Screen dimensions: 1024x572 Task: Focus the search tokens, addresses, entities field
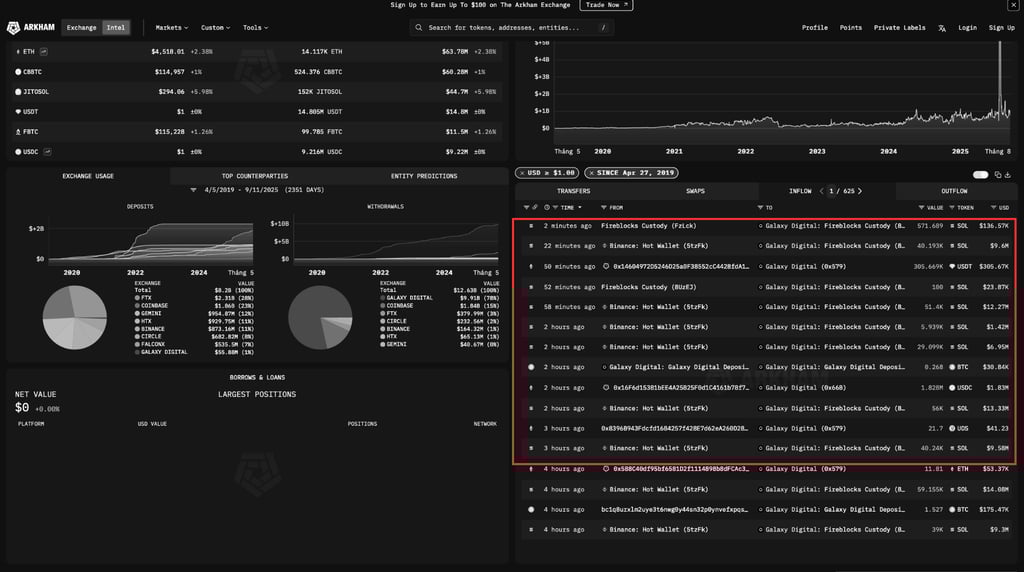(511, 27)
